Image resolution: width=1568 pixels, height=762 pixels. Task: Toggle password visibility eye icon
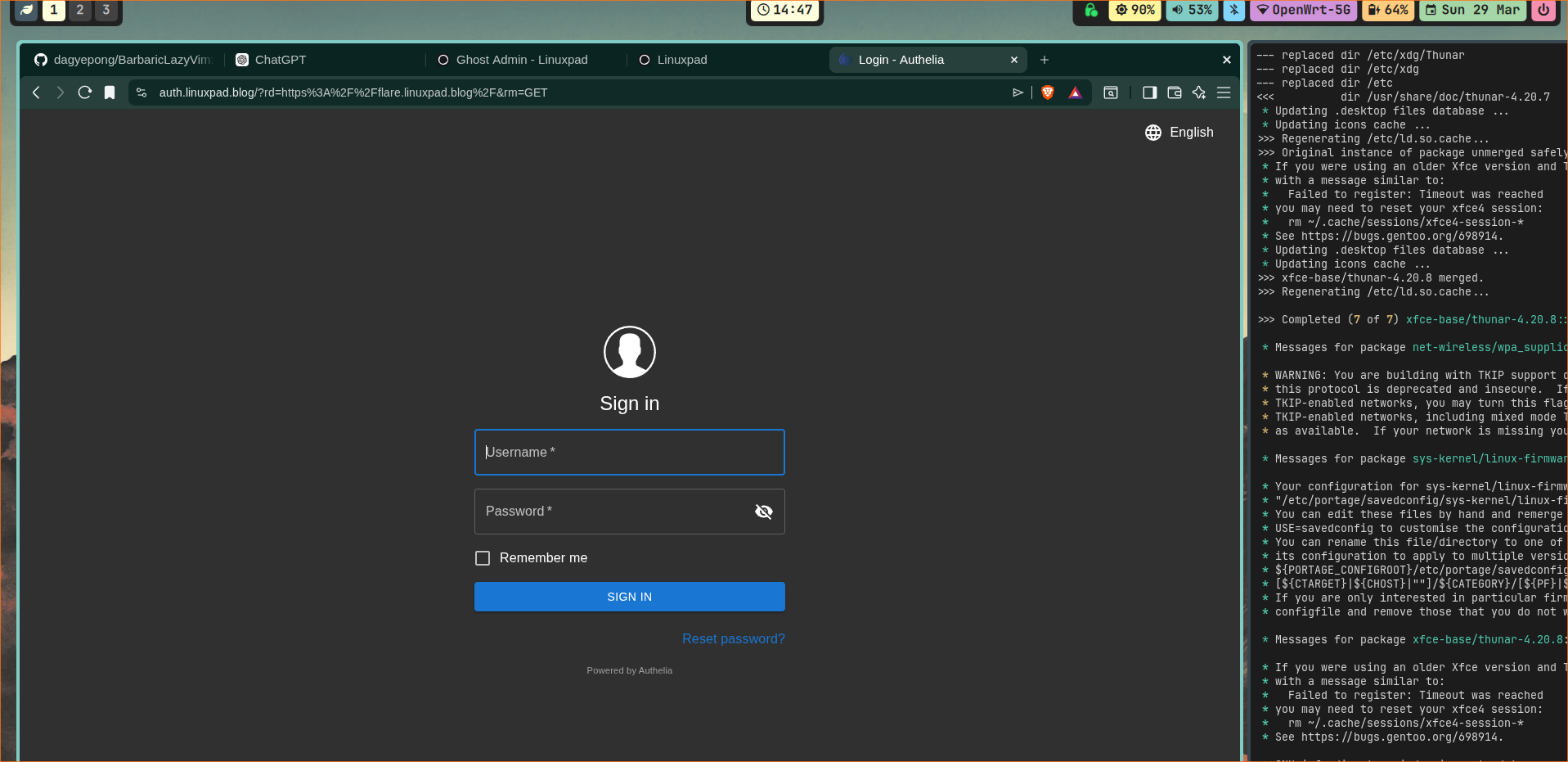(x=763, y=512)
